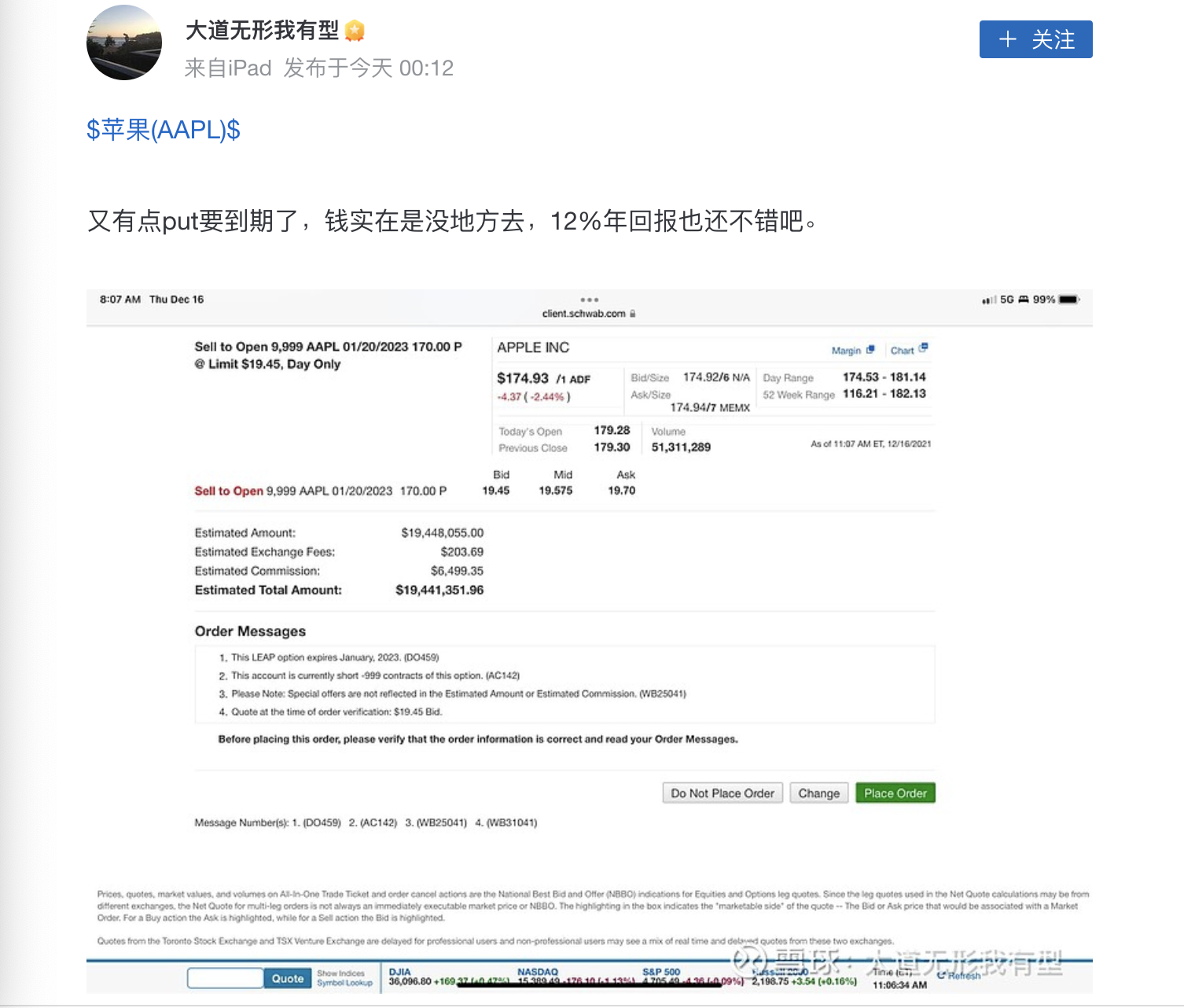The width and height of the screenshot is (1184, 1008).
Task: Open the Chart link
Action: click(902, 351)
